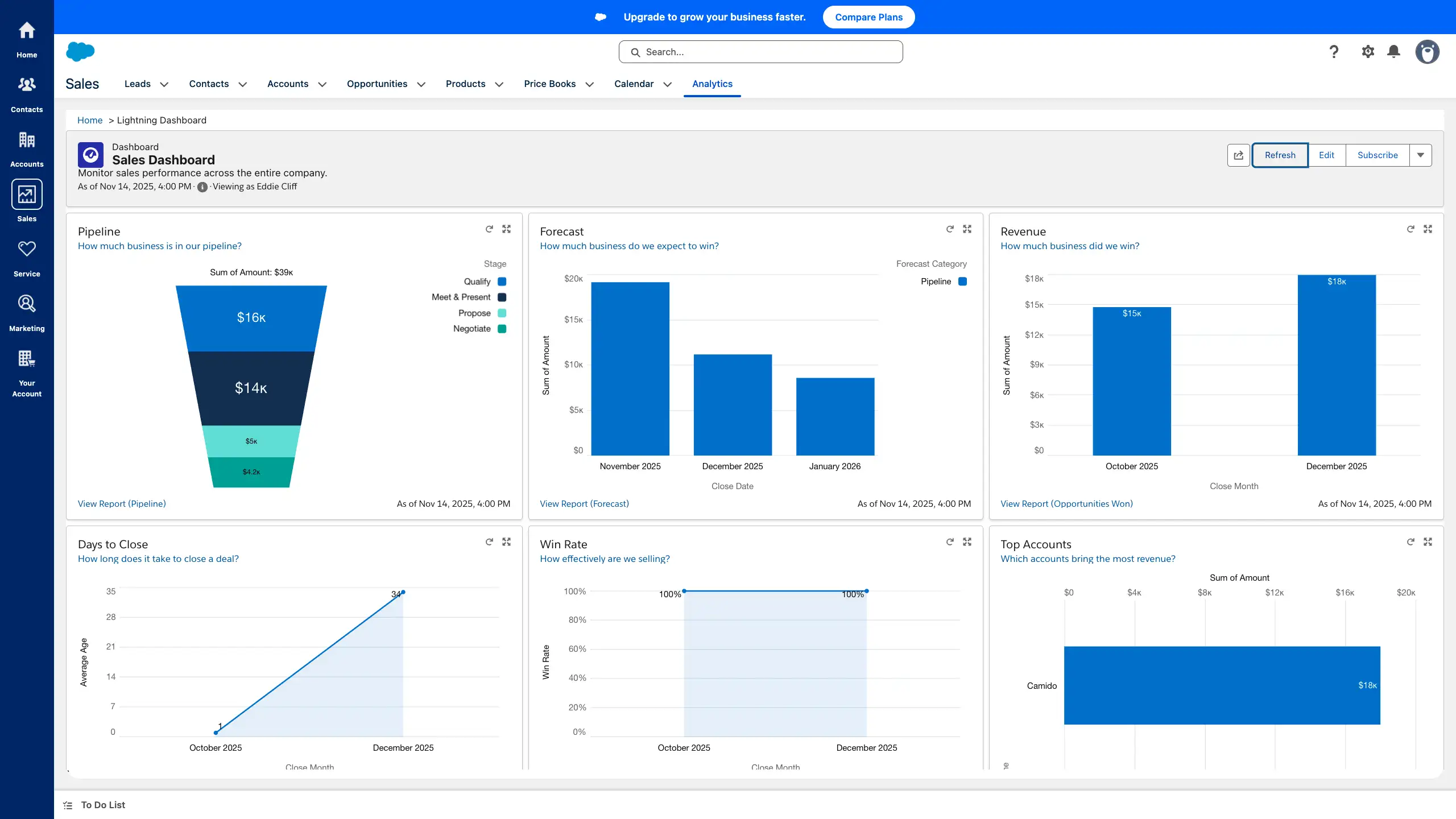Open the Setup gear icon
This screenshot has width=1456, height=819.
point(1368,51)
